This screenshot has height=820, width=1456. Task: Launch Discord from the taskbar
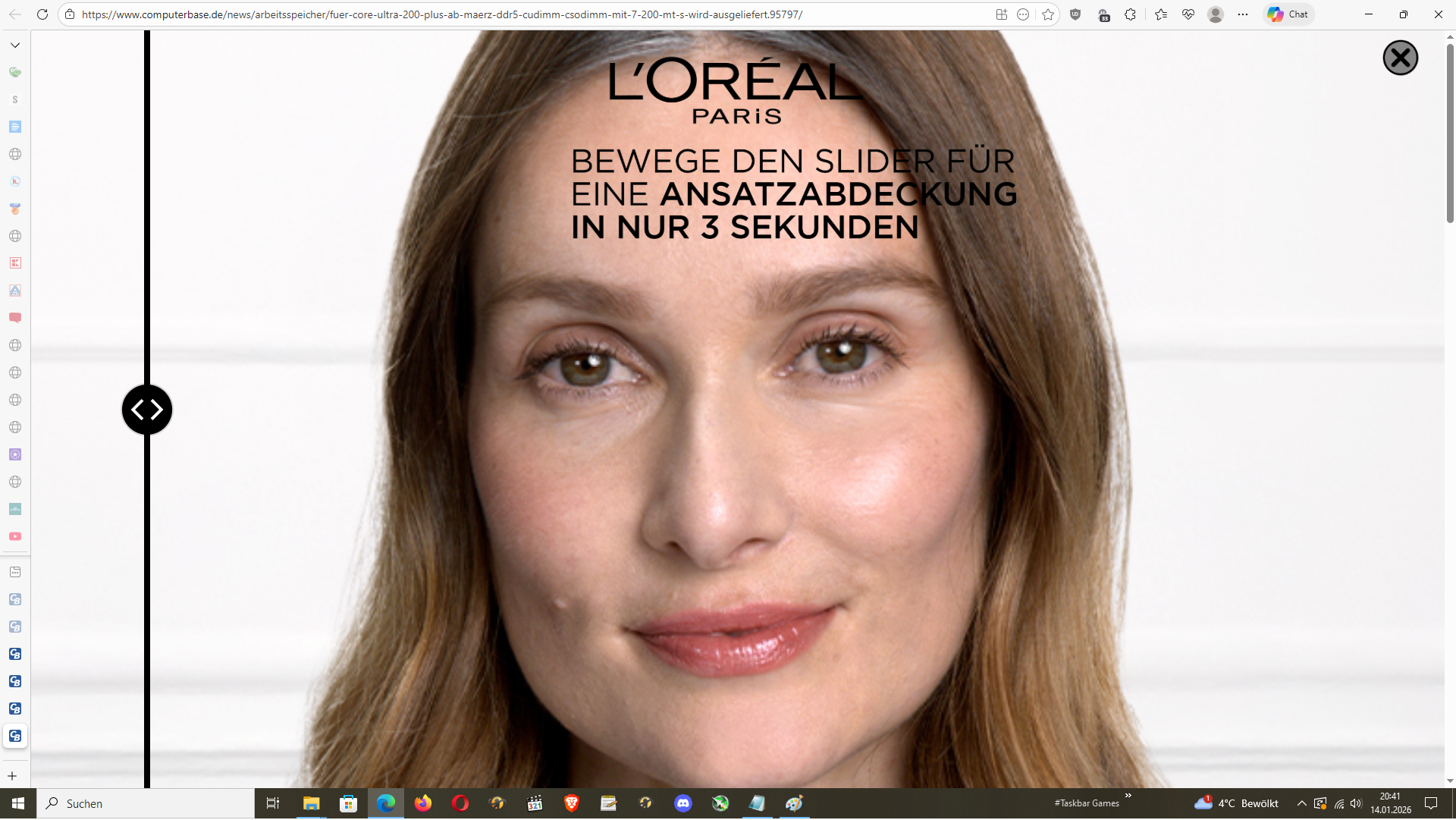684,803
